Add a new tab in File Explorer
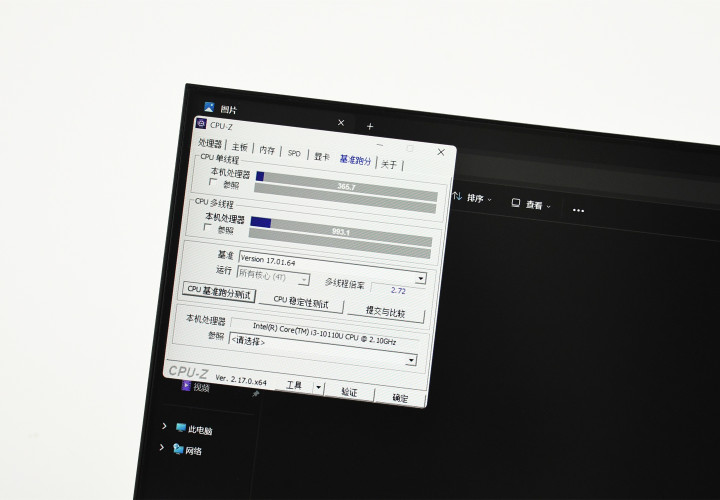This screenshot has width=720, height=500. (370, 126)
